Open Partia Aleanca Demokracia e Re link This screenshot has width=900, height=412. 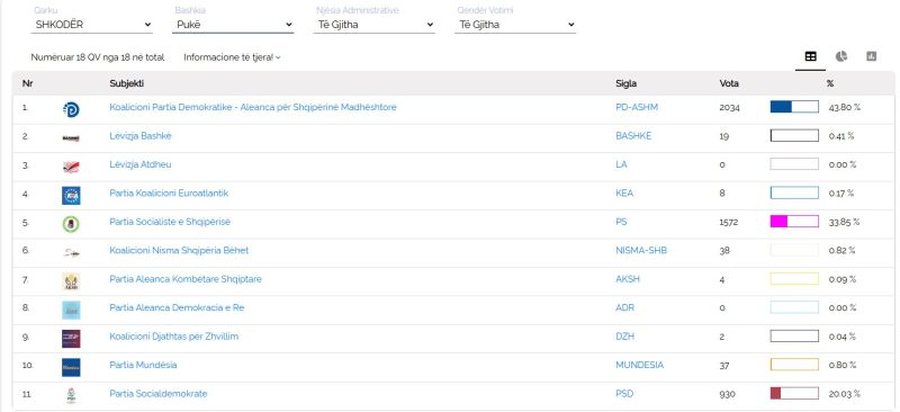(x=177, y=308)
